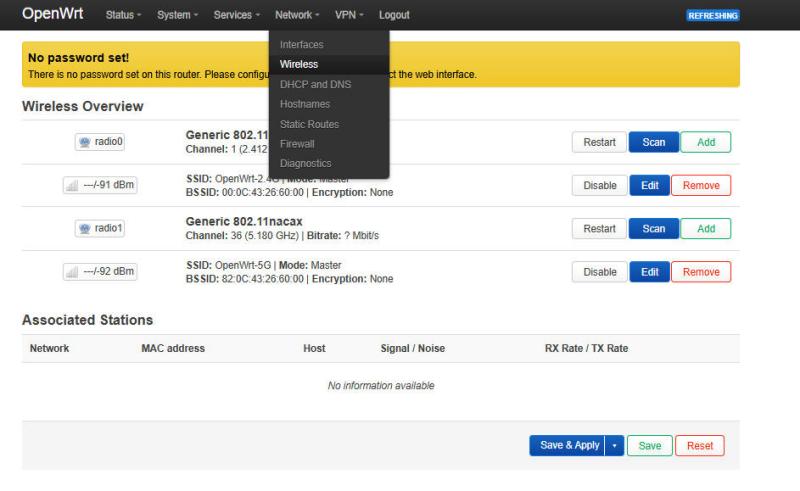This screenshot has height=491, width=800.
Task: Click the Network column header
Action: 49,348
